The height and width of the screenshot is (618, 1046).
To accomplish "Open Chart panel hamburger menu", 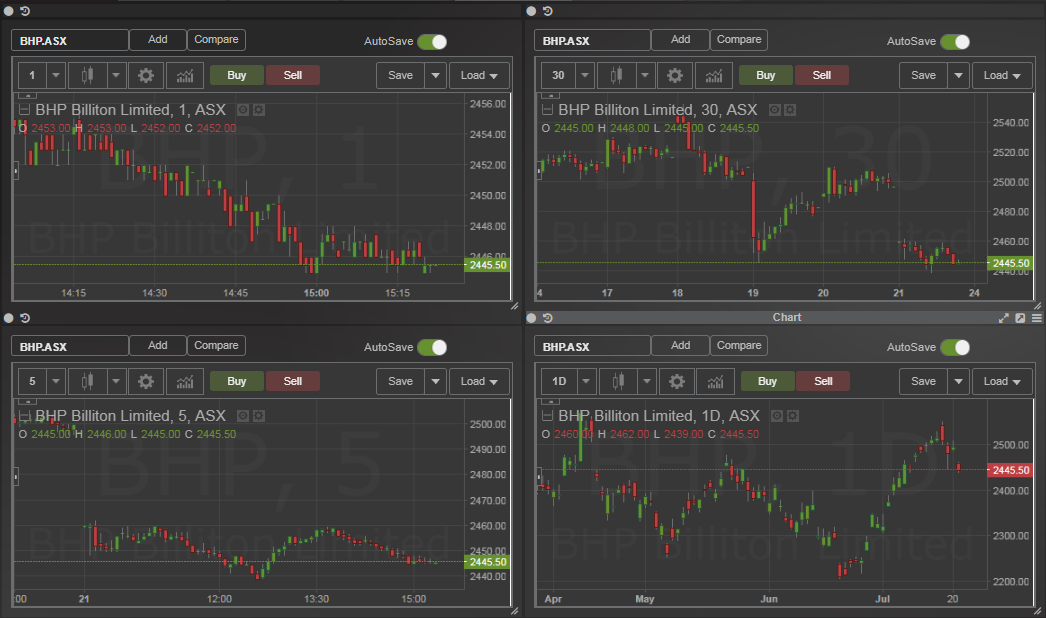I will tap(1037, 318).
